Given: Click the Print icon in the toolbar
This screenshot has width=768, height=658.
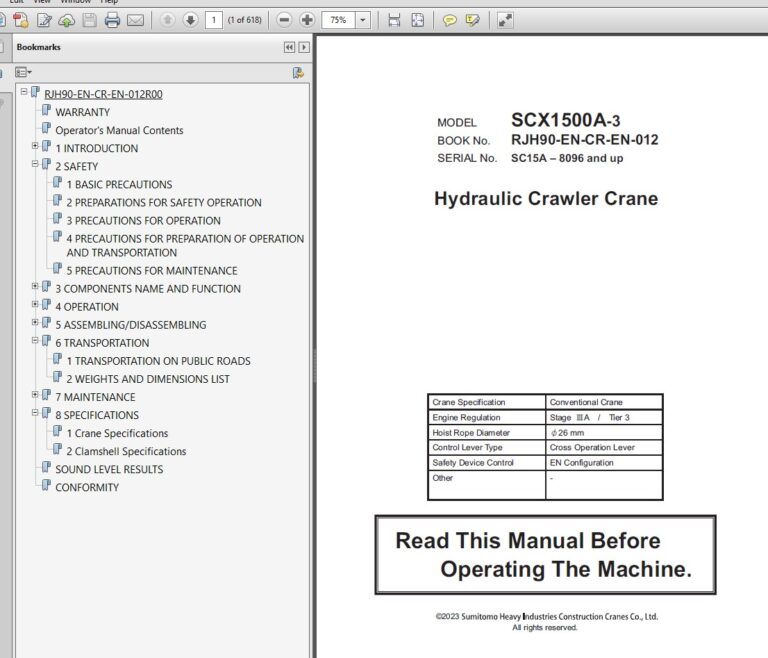Looking at the screenshot, I should [112, 20].
